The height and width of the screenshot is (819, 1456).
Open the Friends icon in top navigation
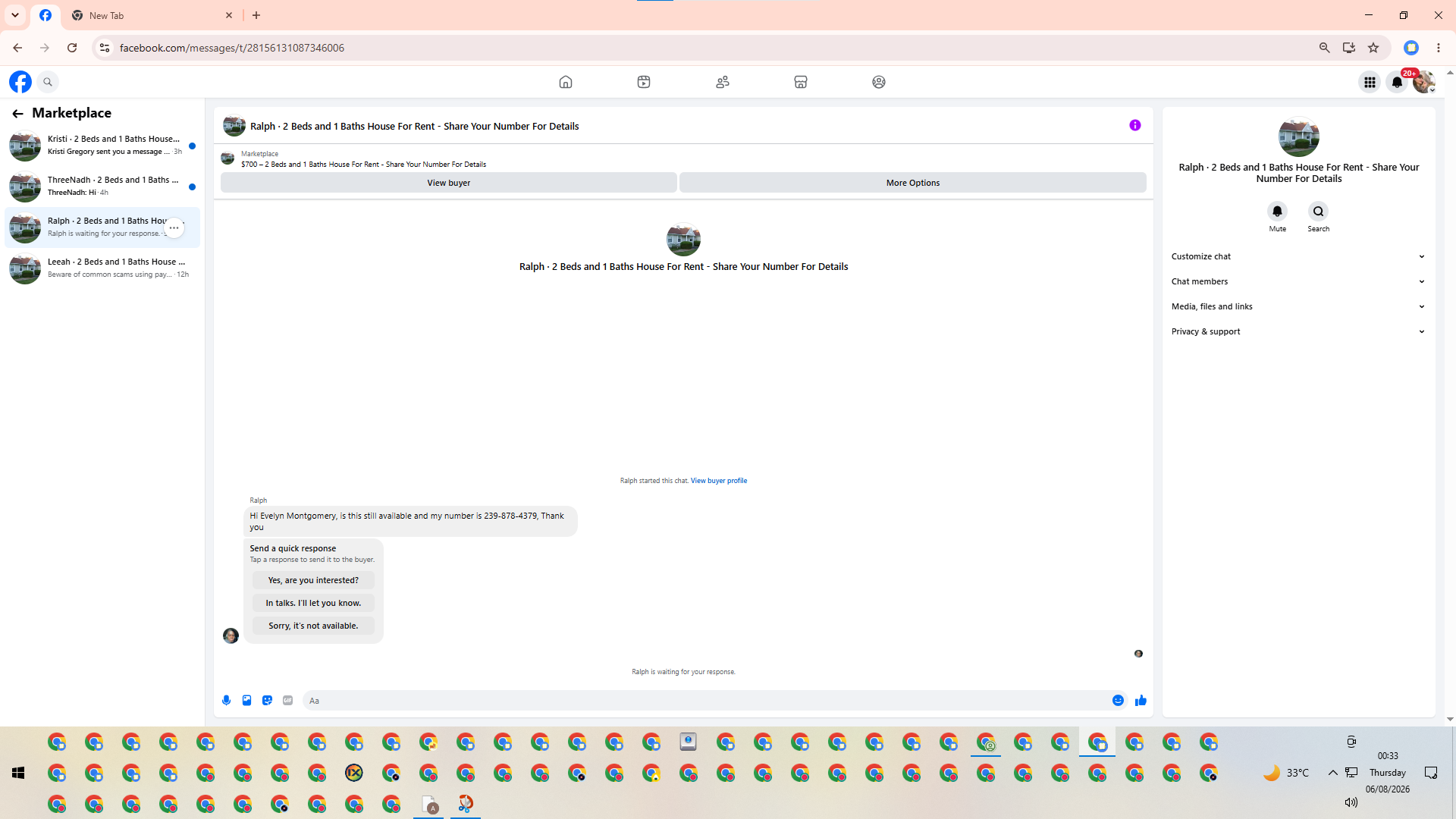(x=723, y=82)
